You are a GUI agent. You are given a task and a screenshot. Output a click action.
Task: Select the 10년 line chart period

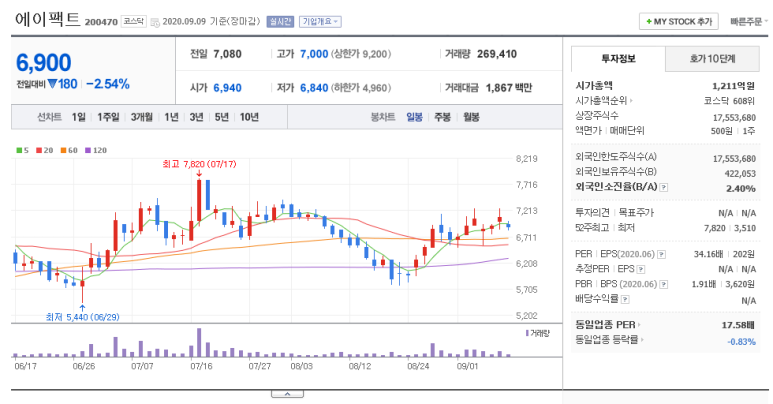coord(249,117)
